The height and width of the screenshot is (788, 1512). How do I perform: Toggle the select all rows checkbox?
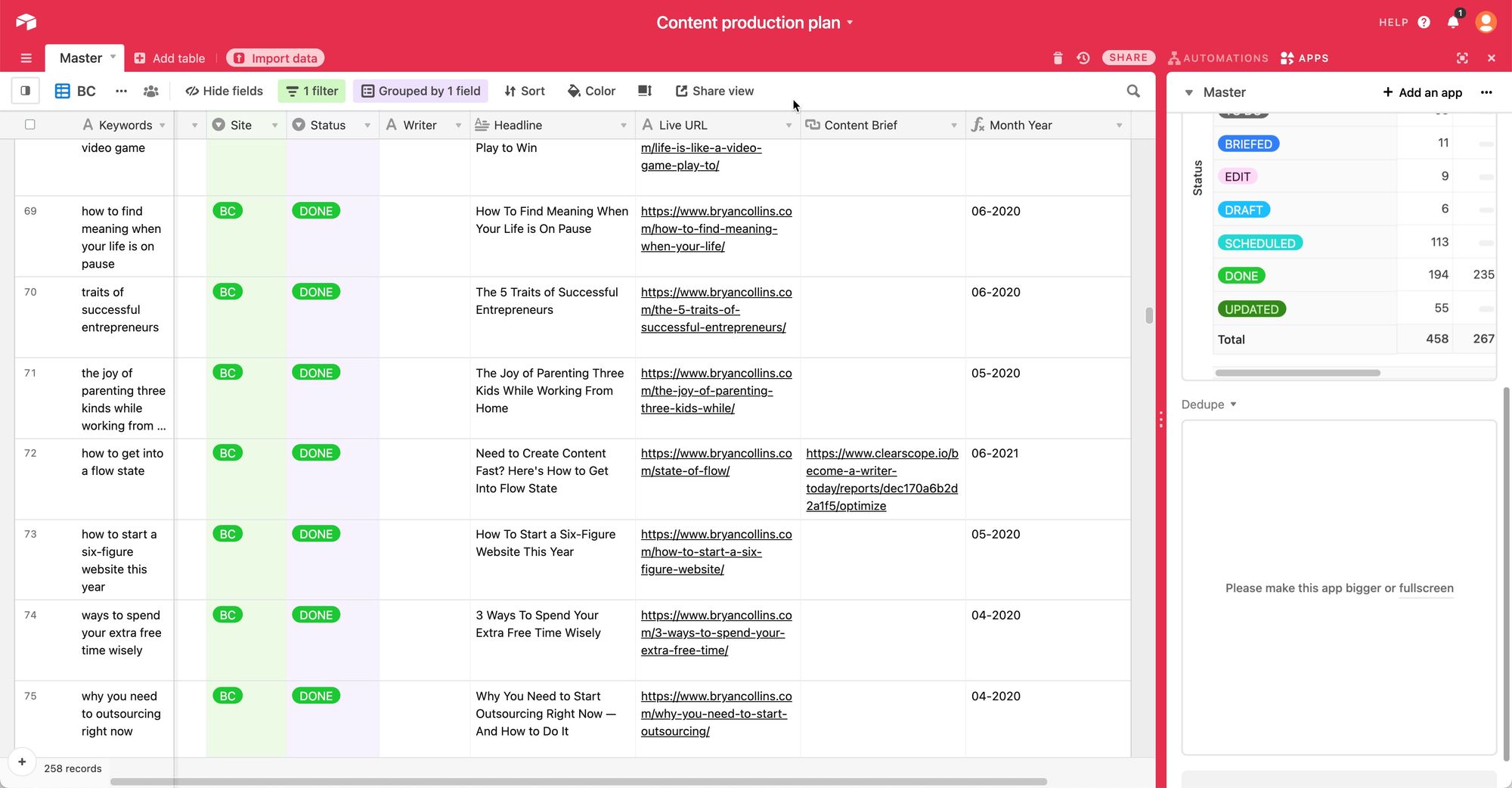[x=30, y=125]
